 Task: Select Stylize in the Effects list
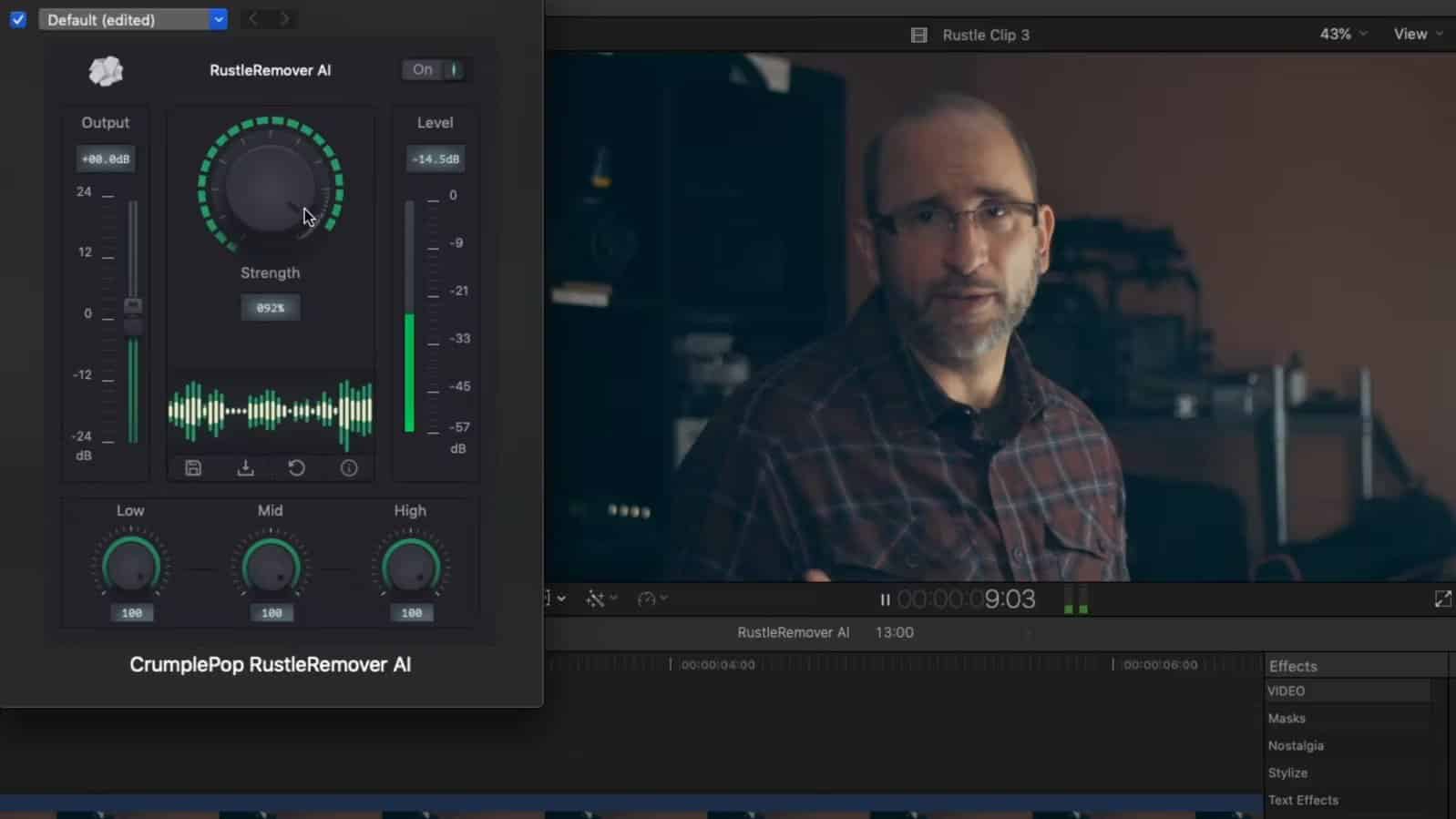pos(1287,773)
